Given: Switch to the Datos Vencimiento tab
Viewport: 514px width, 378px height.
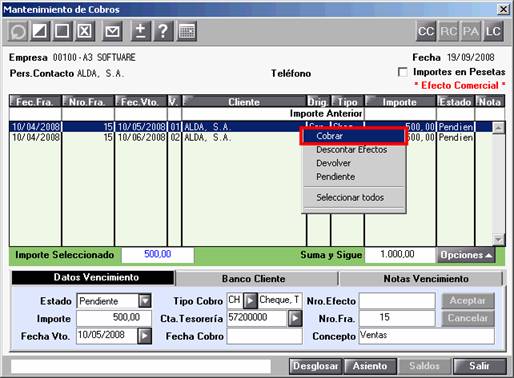Looking at the screenshot, I should 93,278.
